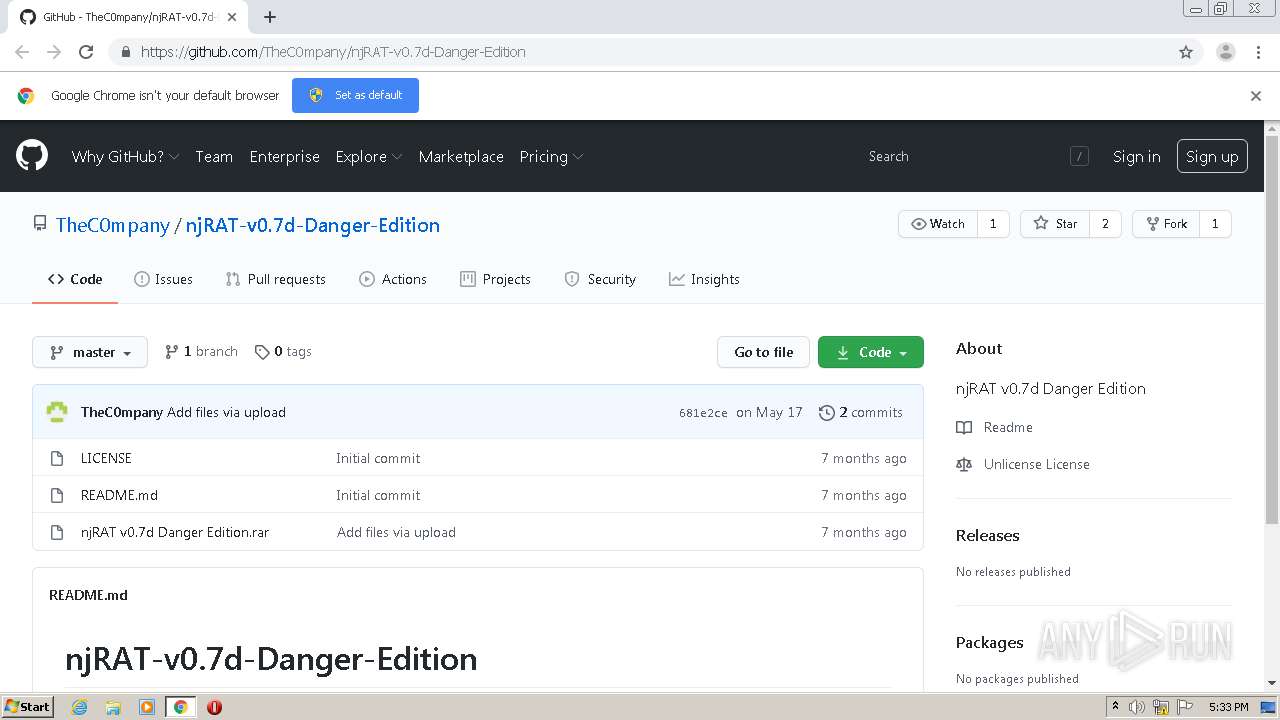The width and height of the screenshot is (1280, 720).
Task: Click the Chrome address bar URL
Action: coord(333,52)
